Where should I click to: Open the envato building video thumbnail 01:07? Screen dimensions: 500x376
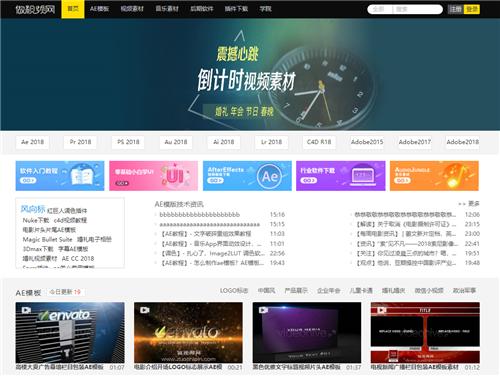tap(70, 333)
